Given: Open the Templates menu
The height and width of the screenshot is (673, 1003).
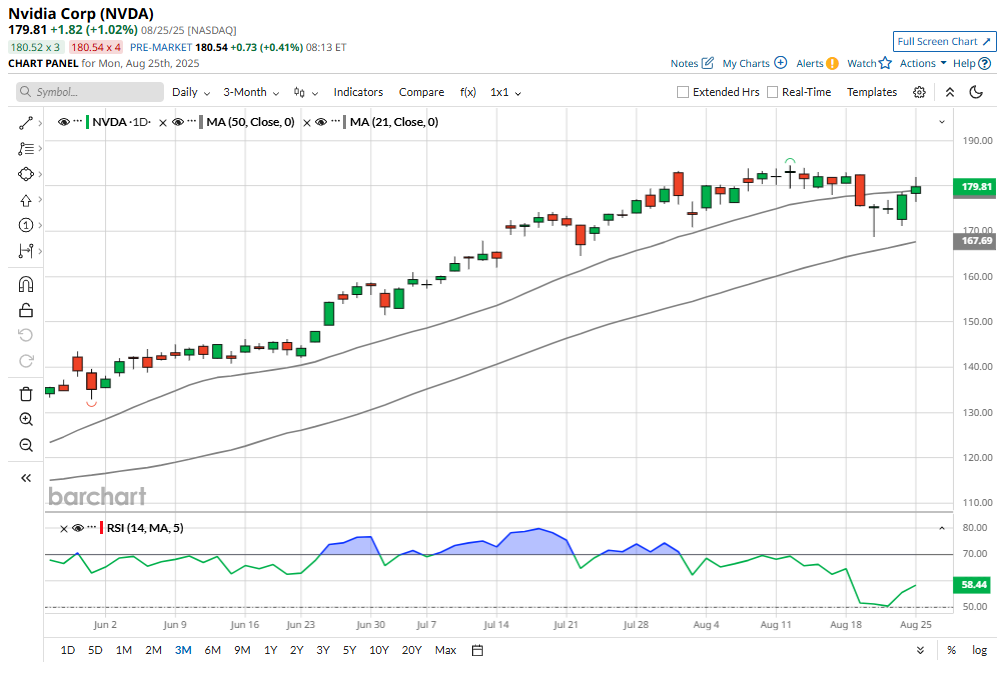Looking at the screenshot, I should tap(872, 92).
